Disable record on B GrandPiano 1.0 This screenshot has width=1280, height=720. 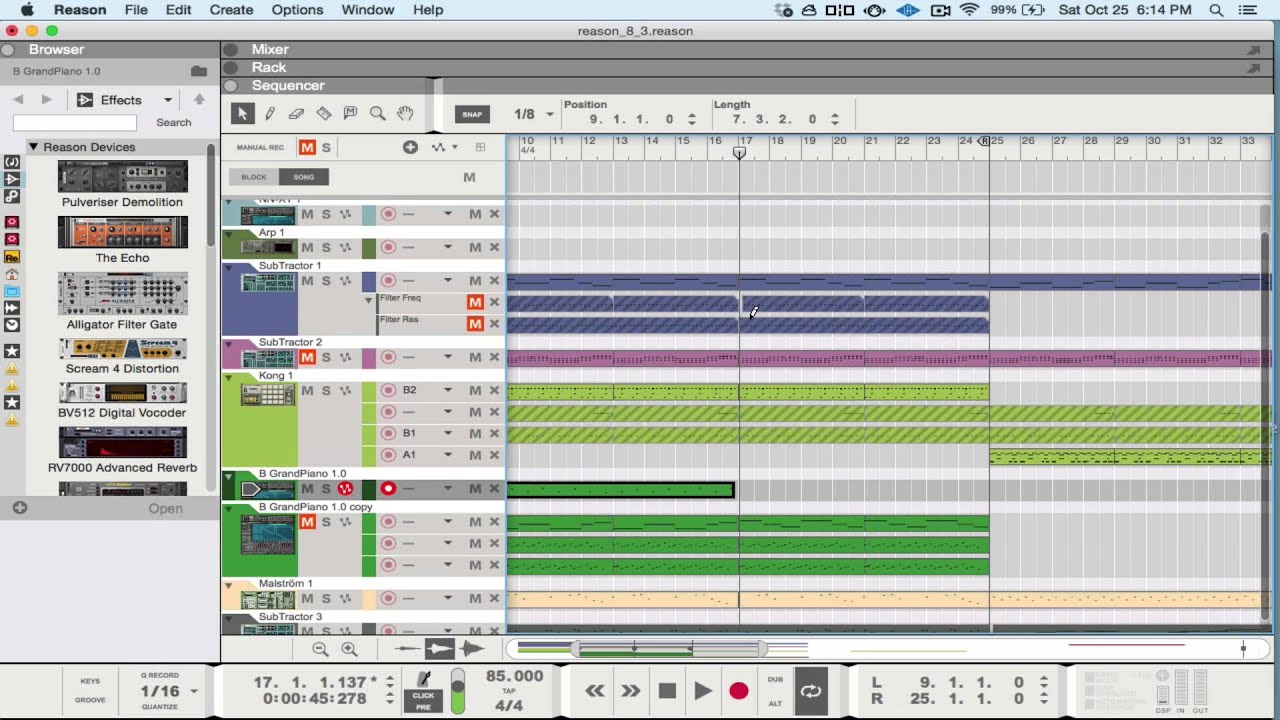coord(388,489)
